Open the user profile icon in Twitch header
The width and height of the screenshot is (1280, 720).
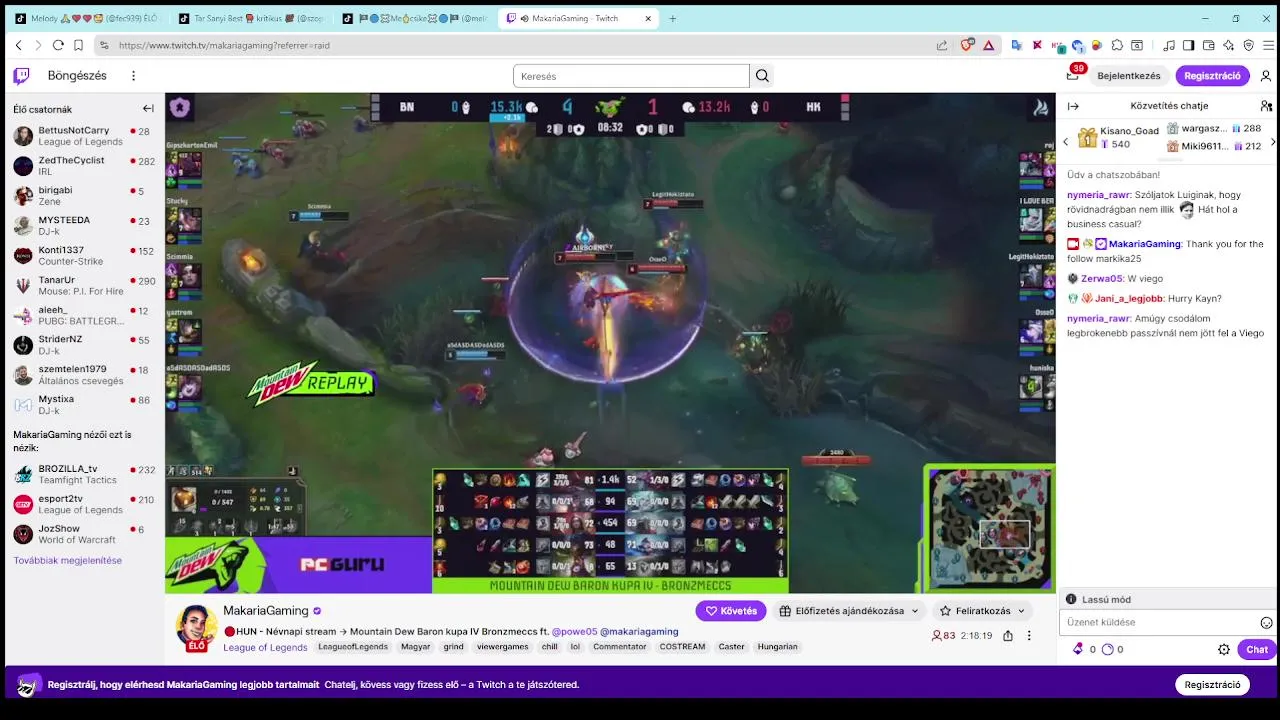1266,76
